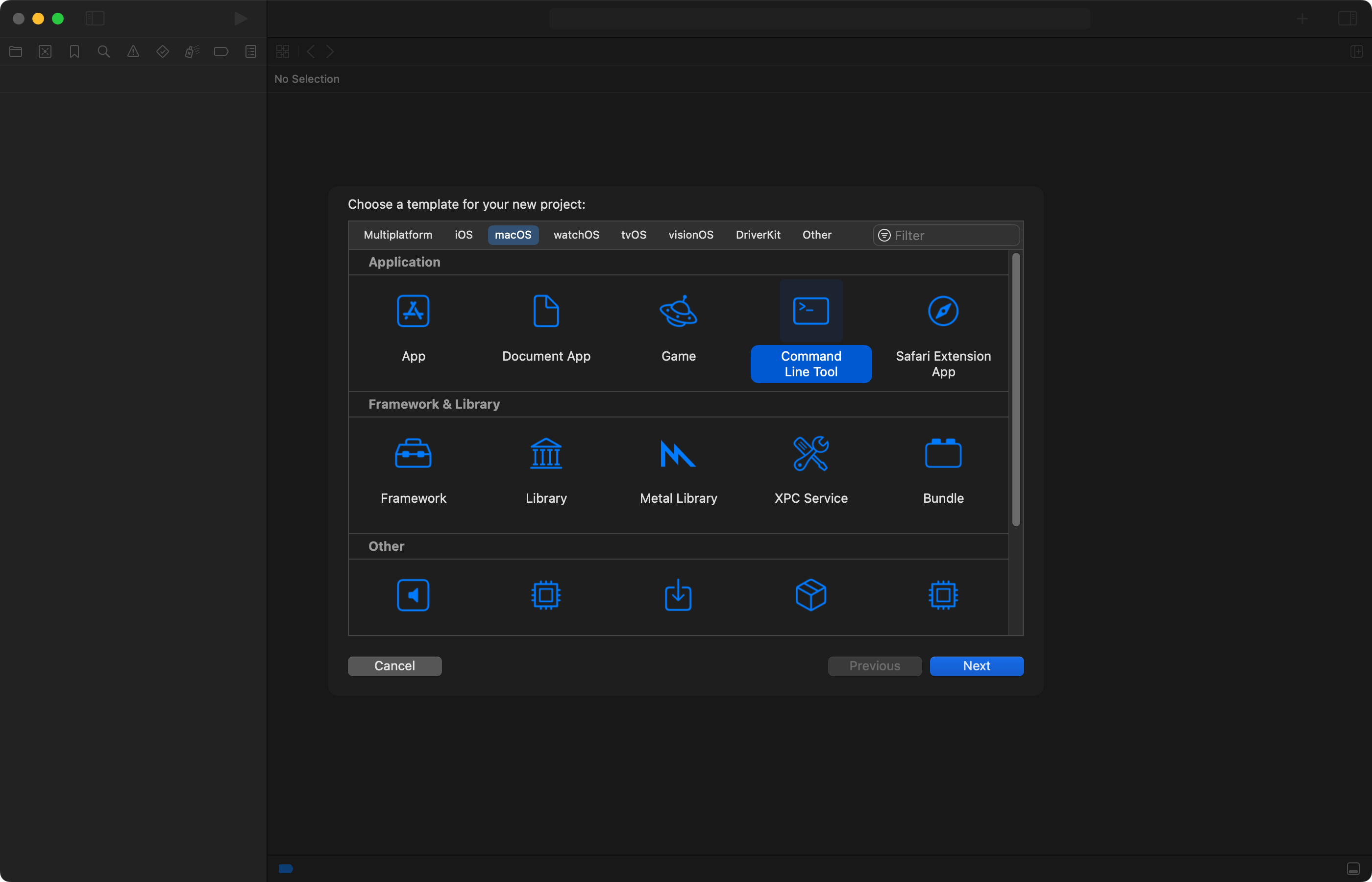Click the Cancel button
This screenshot has width=1372, height=882.
tap(394, 666)
